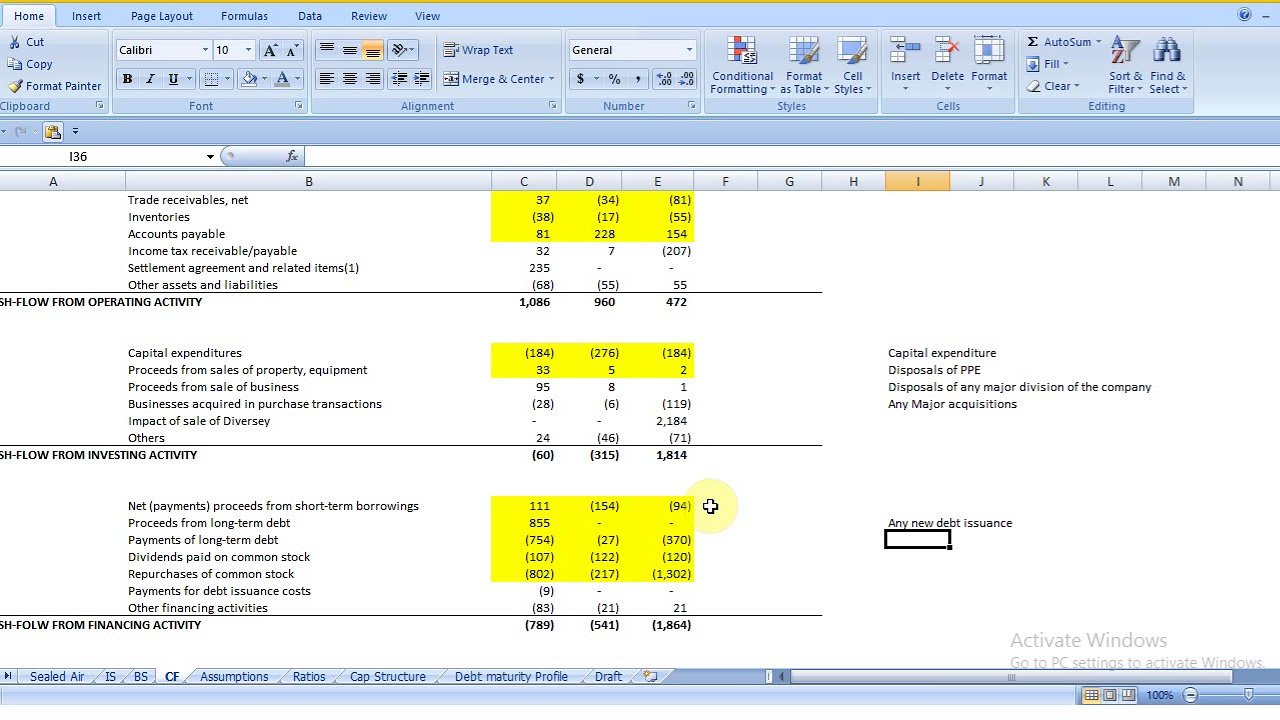Click the Merge & Center button

pyautogui.click(x=494, y=79)
